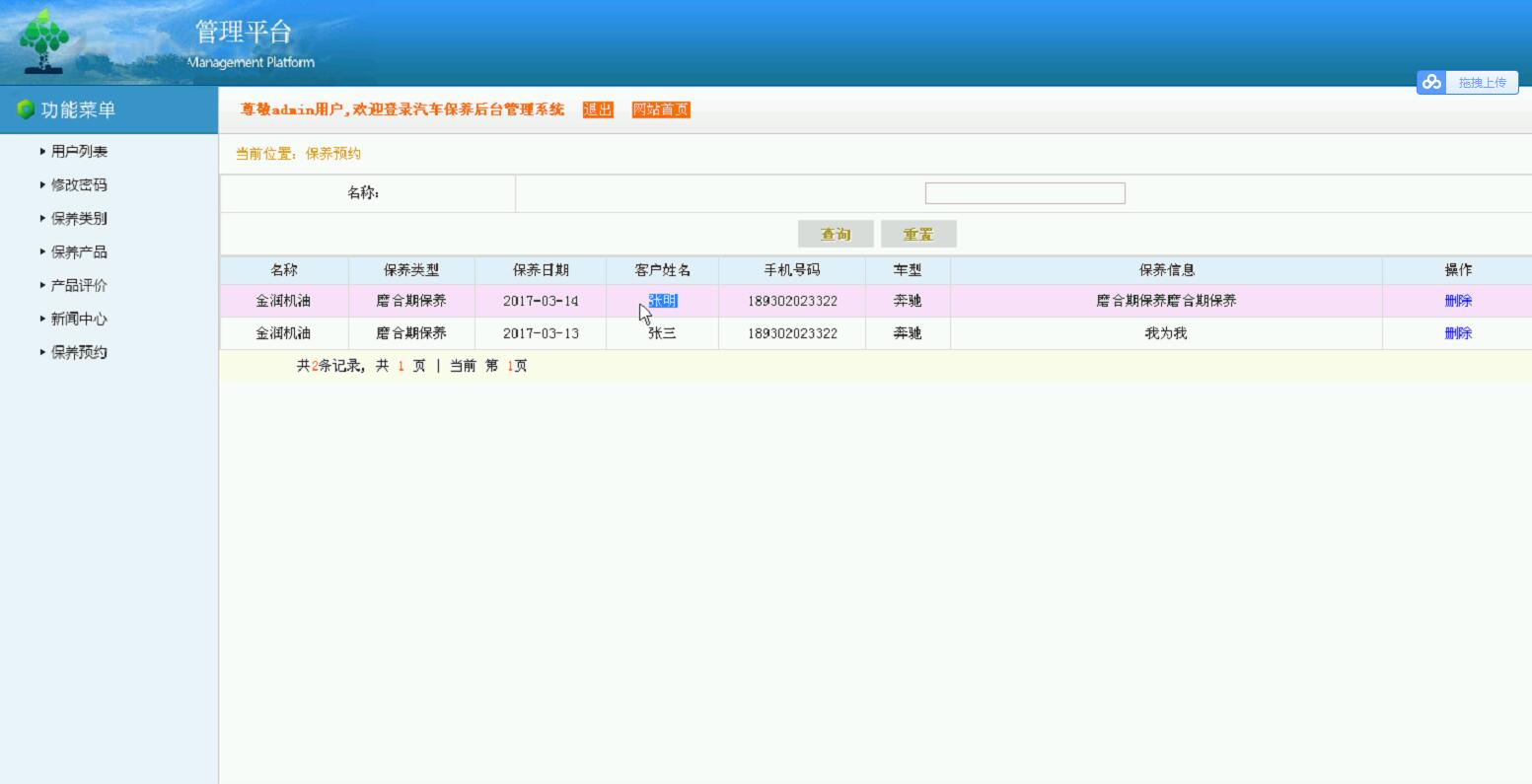This screenshot has height=784, width=1532.
Task: Click the 重置 reset button
Action: coord(918,235)
